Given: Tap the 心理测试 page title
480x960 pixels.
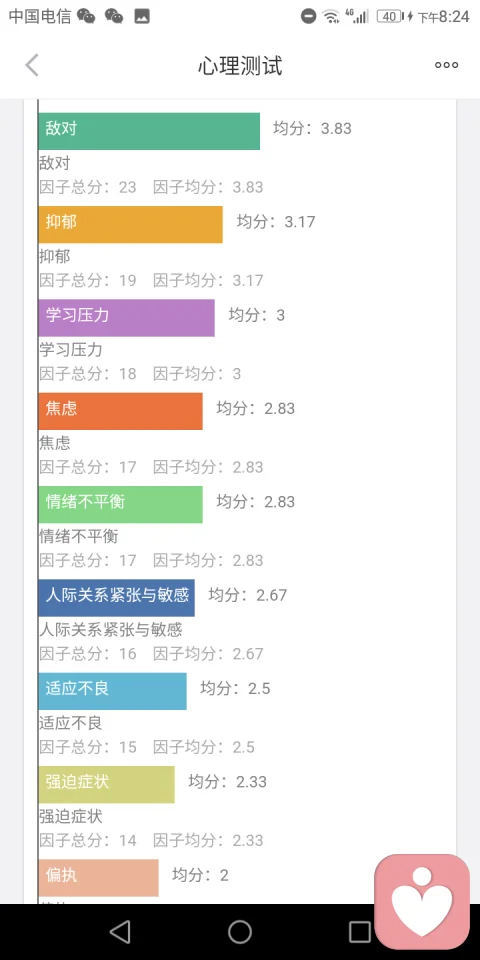Looking at the screenshot, I should click(240, 66).
